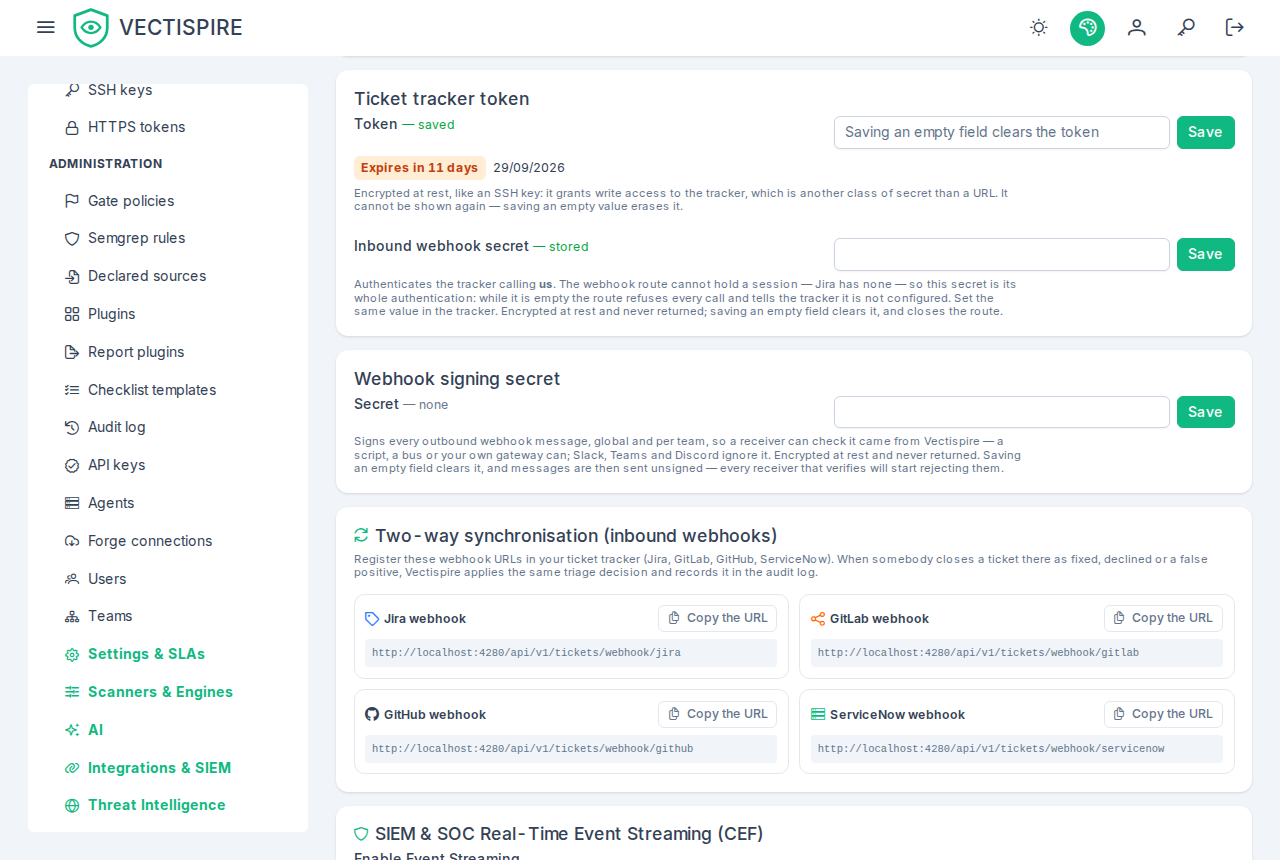Click the Checklist templates list icon

tap(72, 390)
